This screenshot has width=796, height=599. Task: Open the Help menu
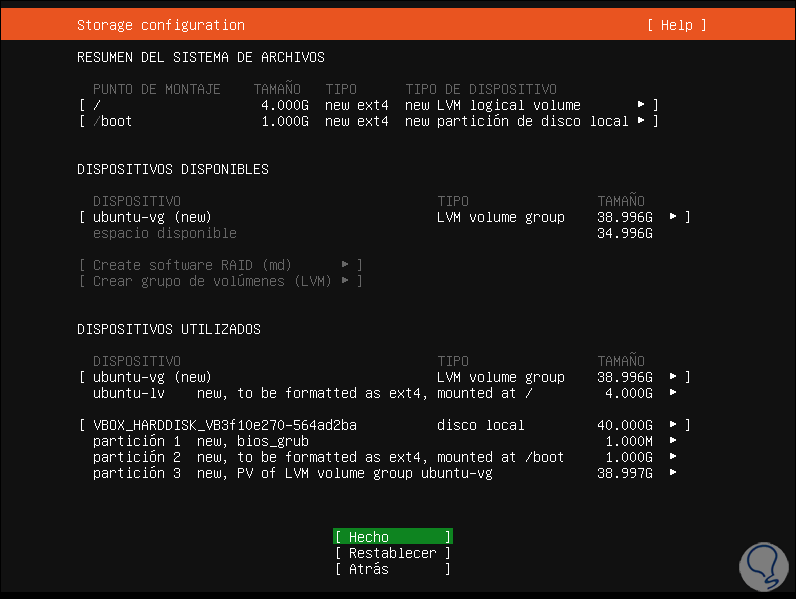tap(676, 25)
